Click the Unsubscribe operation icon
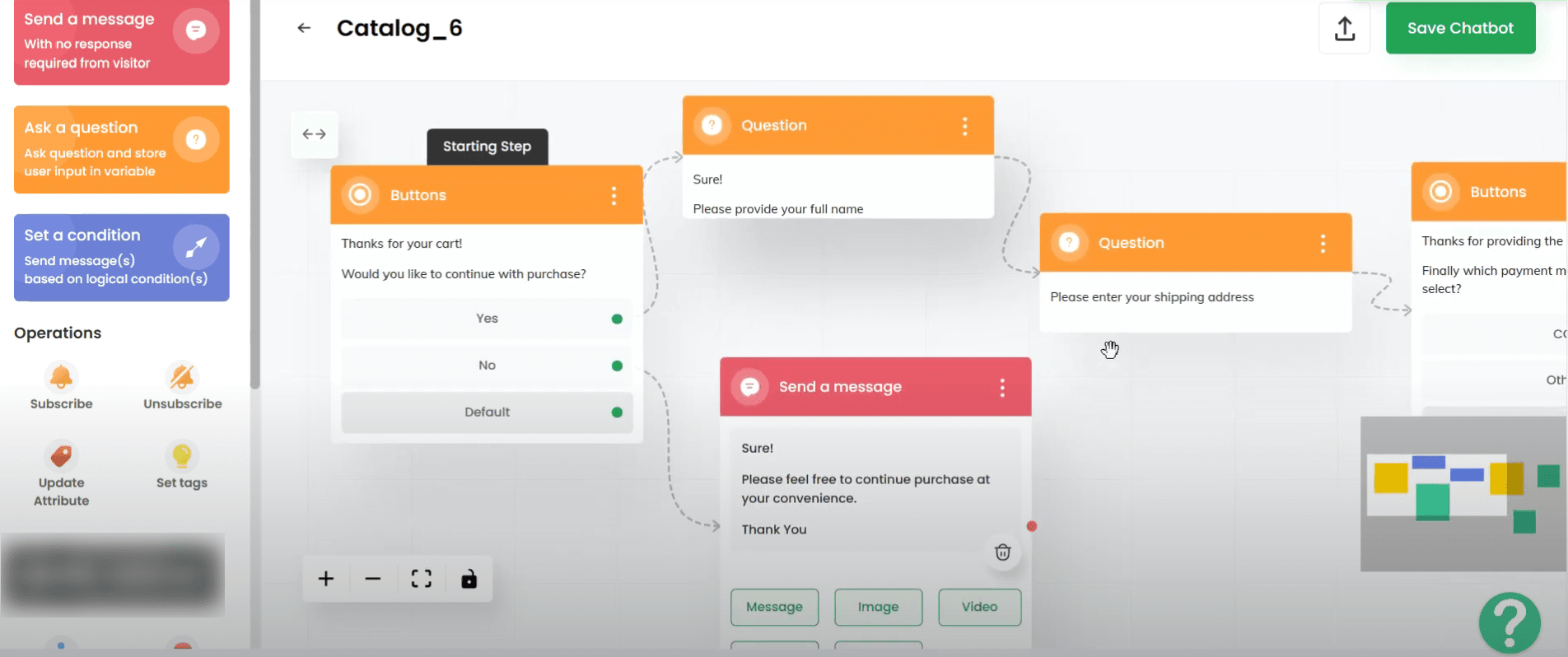 (182, 378)
